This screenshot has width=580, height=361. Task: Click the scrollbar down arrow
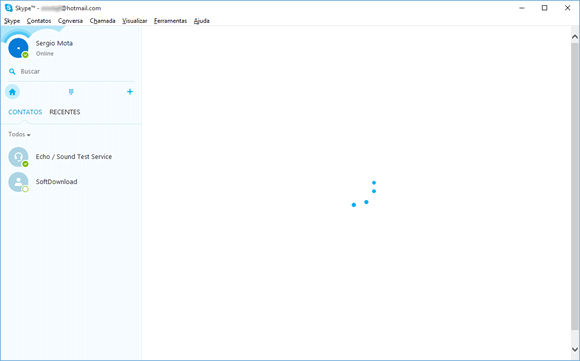[x=575, y=349]
